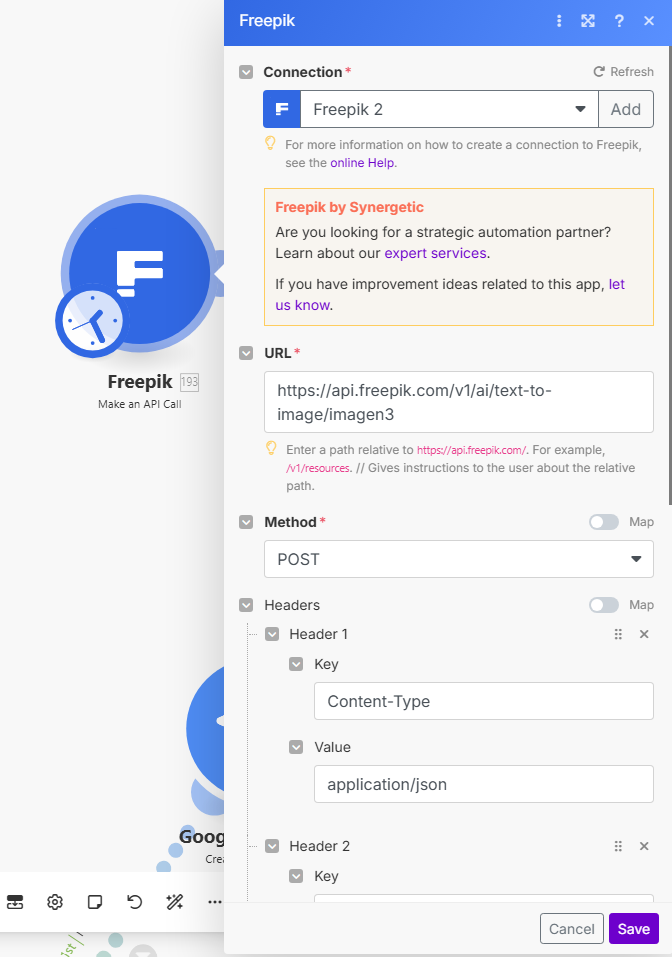Open the scenario settings gear
The width and height of the screenshot is (672, 957).
55,901
